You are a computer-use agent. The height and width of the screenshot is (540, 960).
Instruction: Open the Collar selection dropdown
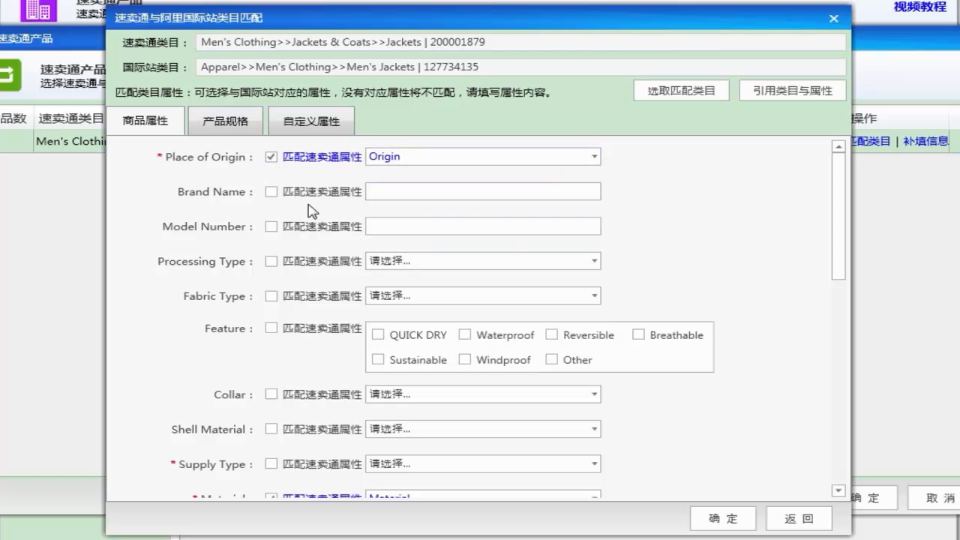483,394
